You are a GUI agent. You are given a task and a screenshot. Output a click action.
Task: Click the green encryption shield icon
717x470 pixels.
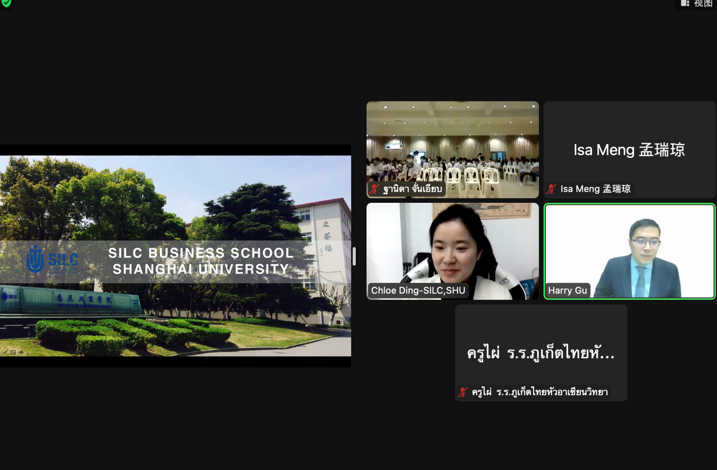coord(6,3)
